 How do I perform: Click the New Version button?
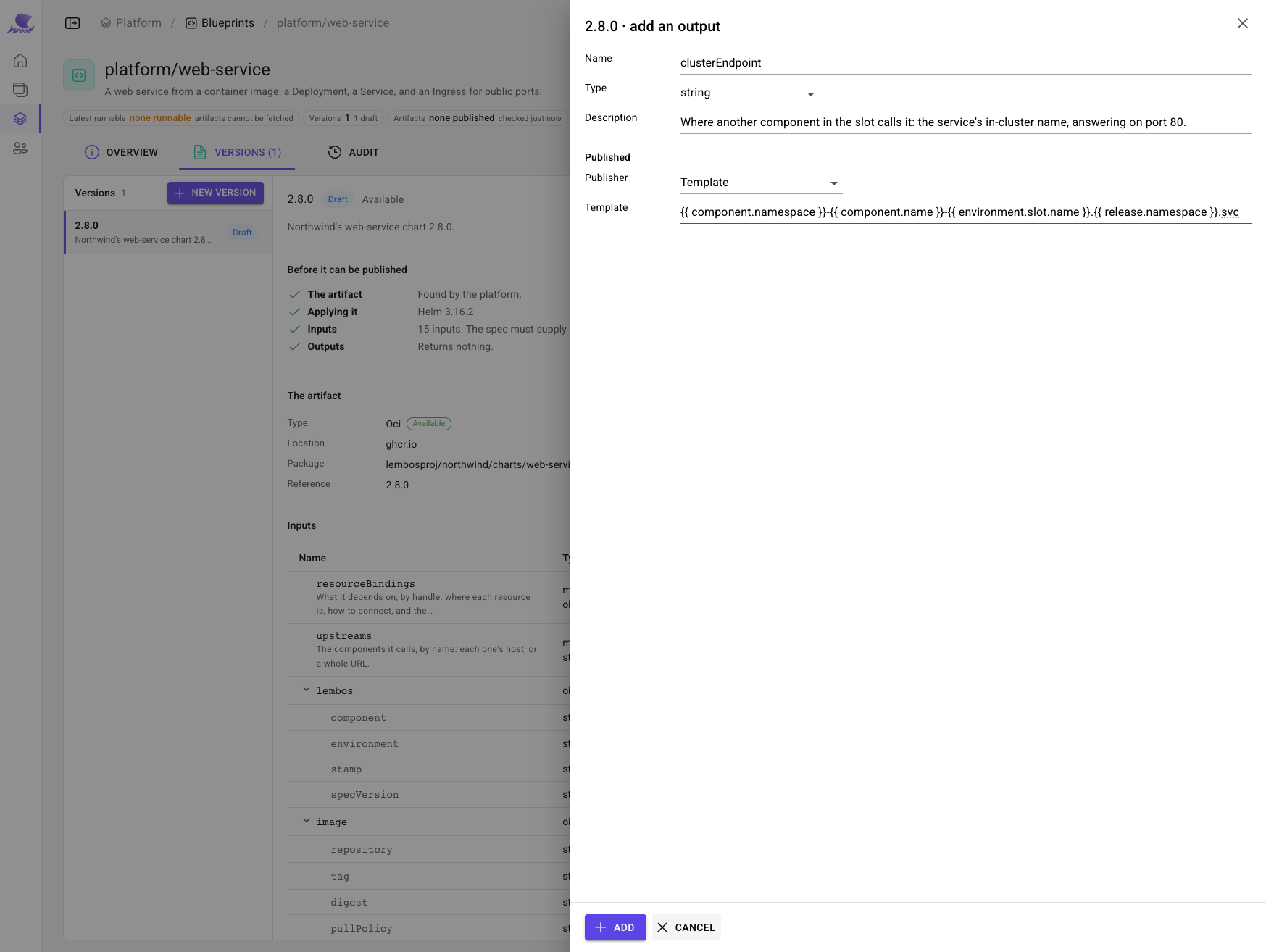pos(215,193)
